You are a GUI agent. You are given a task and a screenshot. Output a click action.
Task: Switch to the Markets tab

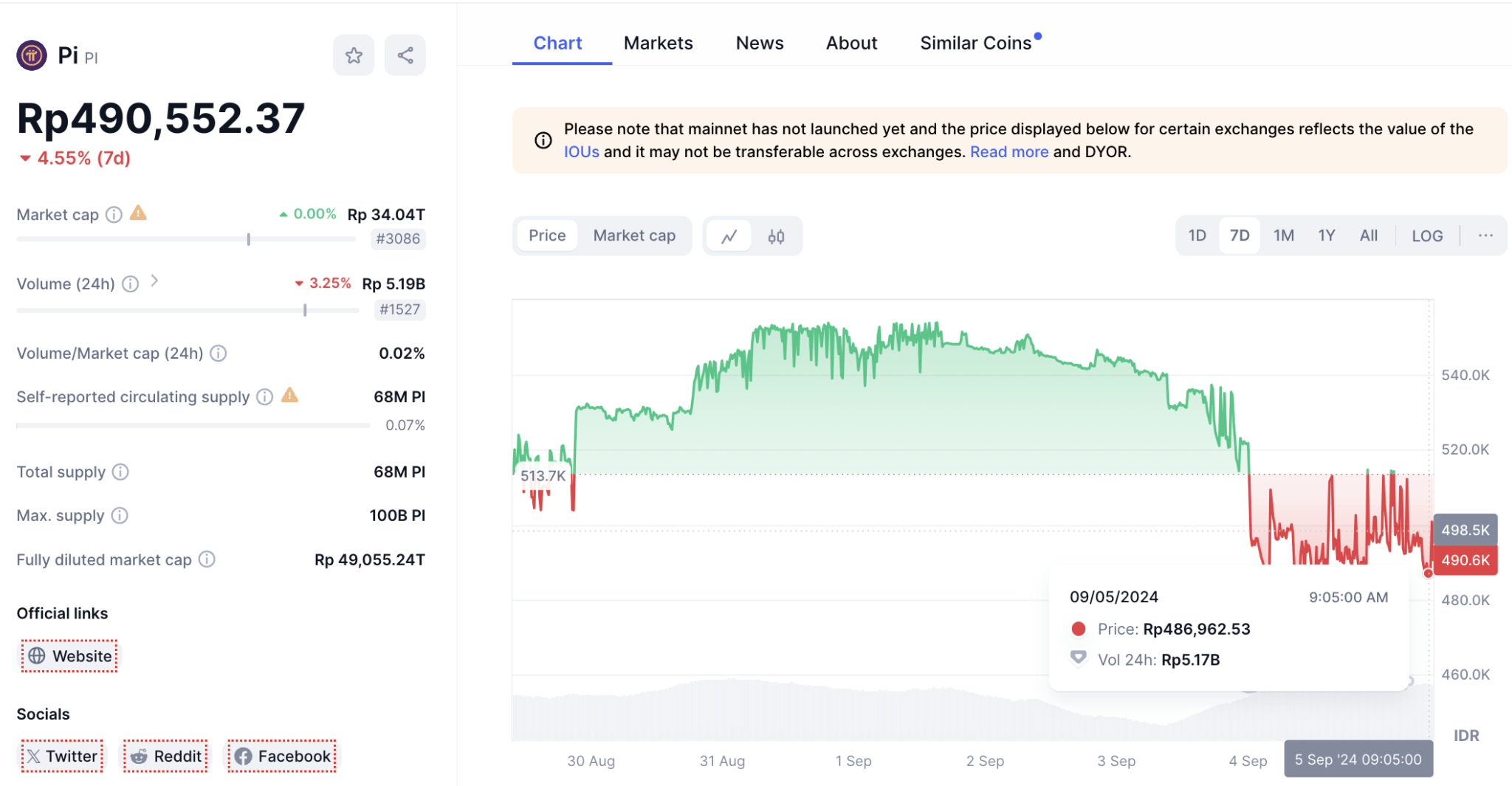[658, 43]
